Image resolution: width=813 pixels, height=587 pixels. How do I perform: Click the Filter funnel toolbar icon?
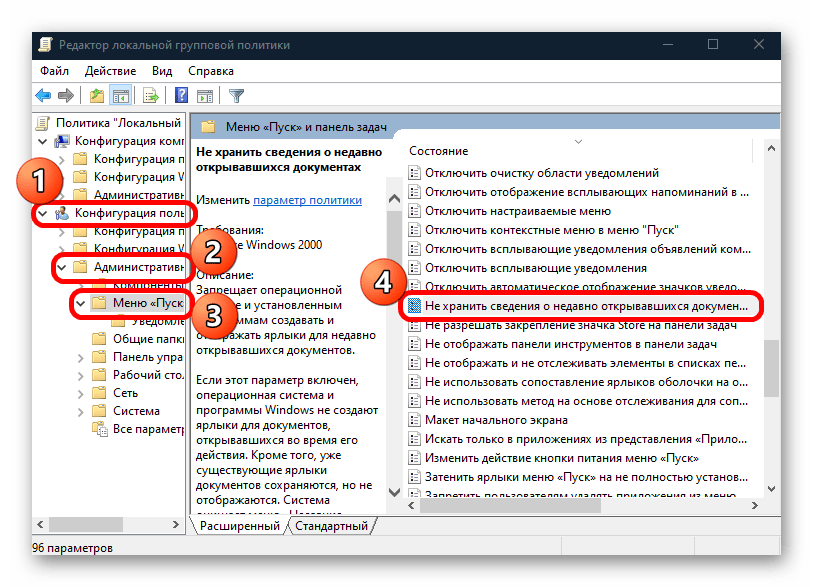[x=237, y=96]
